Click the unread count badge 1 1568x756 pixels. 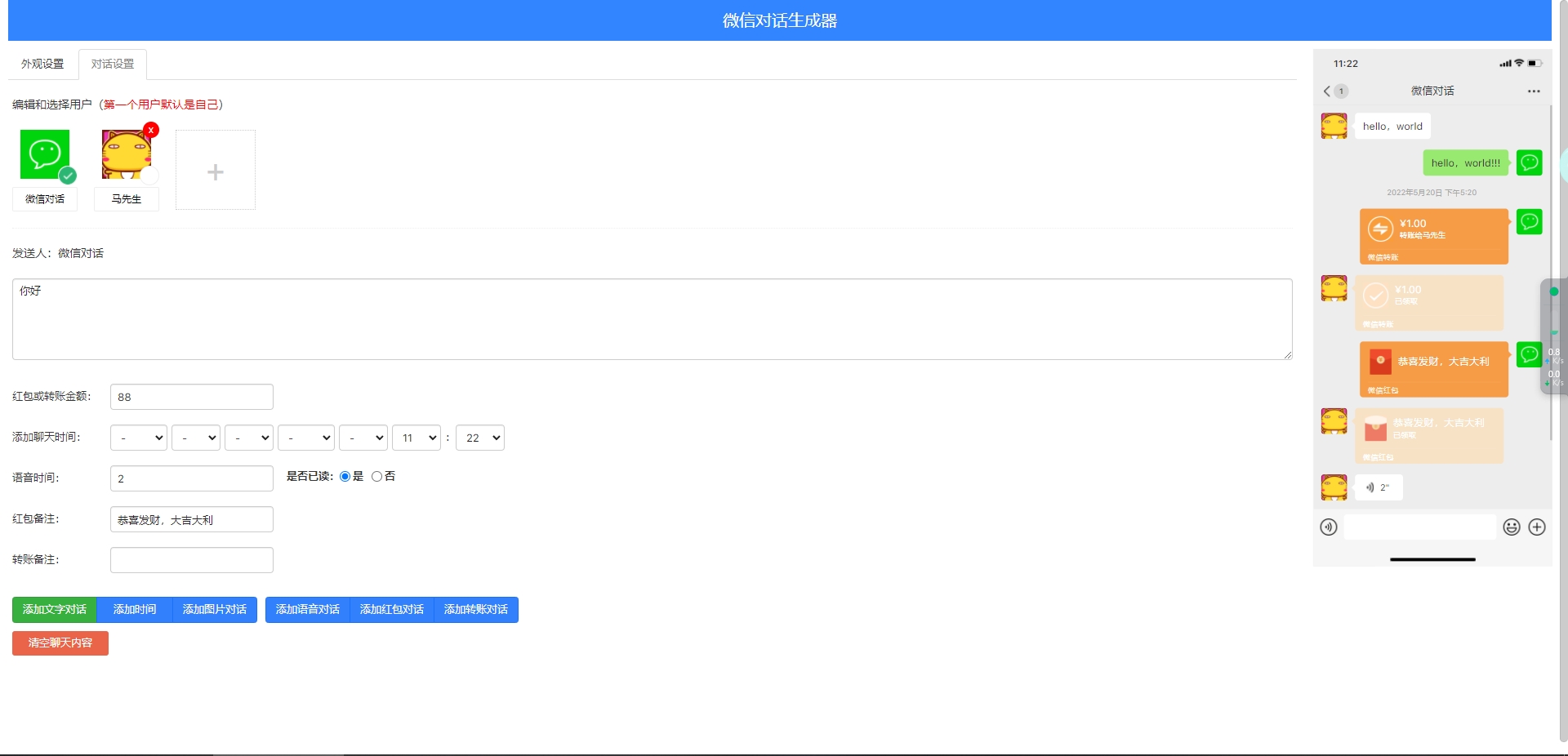(x=1341, y=91)
